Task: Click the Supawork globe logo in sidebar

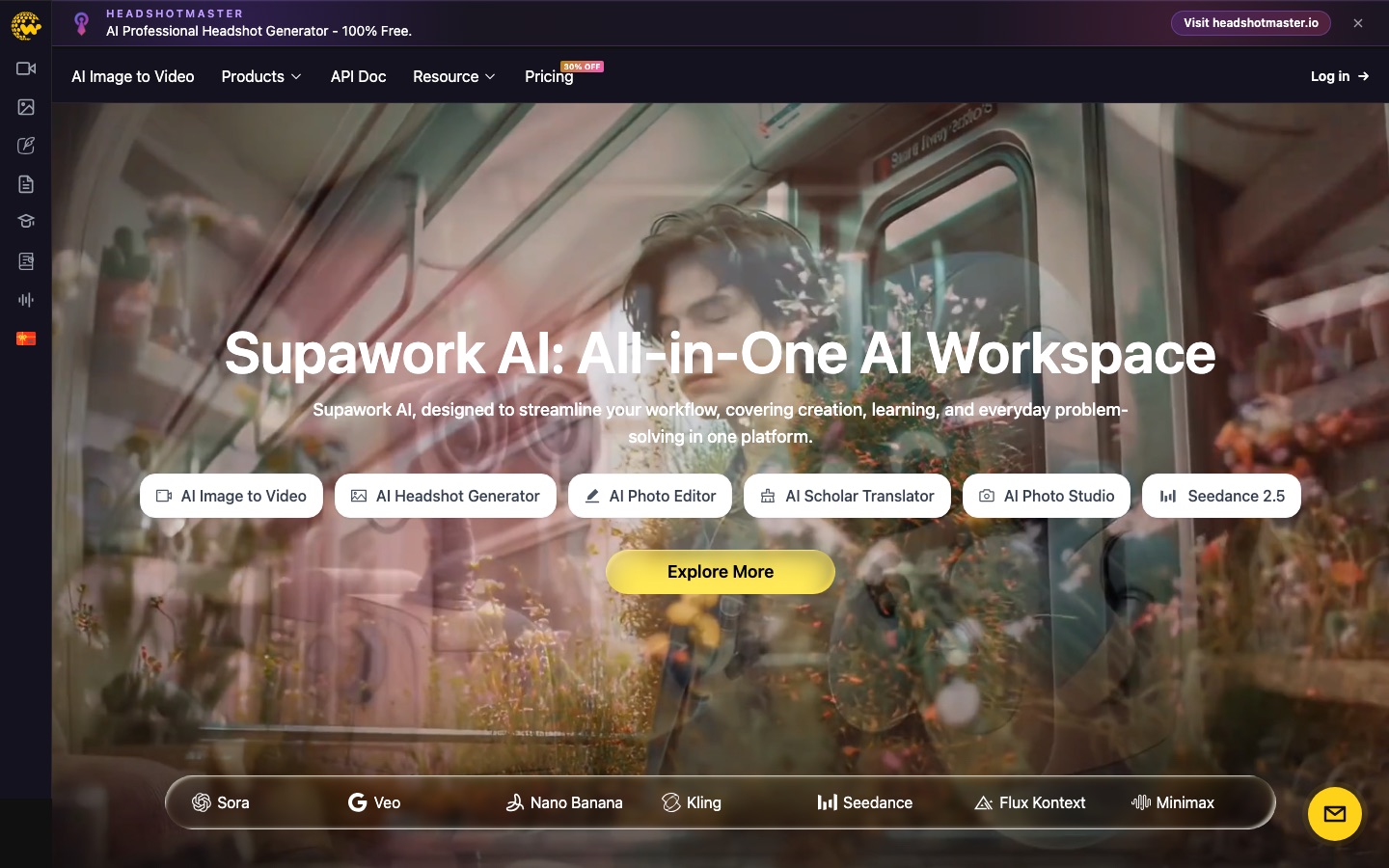Action: pyautogui.click(x=26, y=26)
